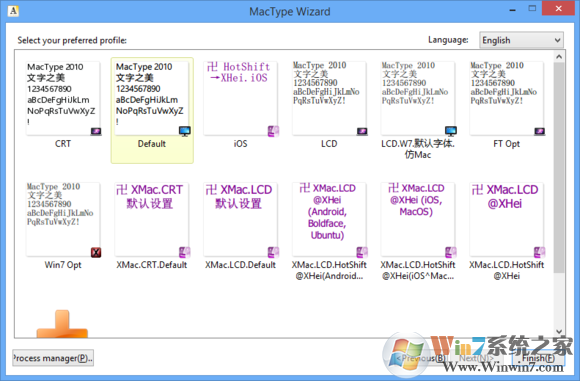
Task: Click the Finish(F) button
Action: click(x=538, y=358)
